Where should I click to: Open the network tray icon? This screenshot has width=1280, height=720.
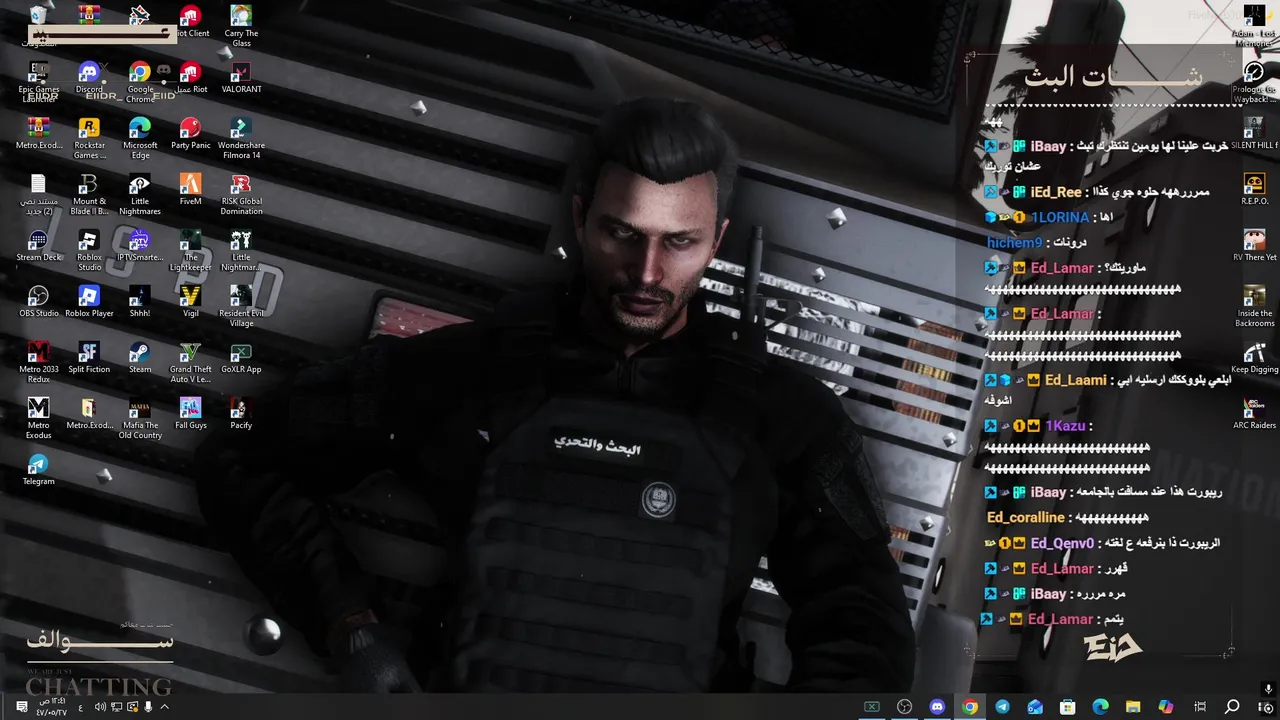click(x=117, y=707)
